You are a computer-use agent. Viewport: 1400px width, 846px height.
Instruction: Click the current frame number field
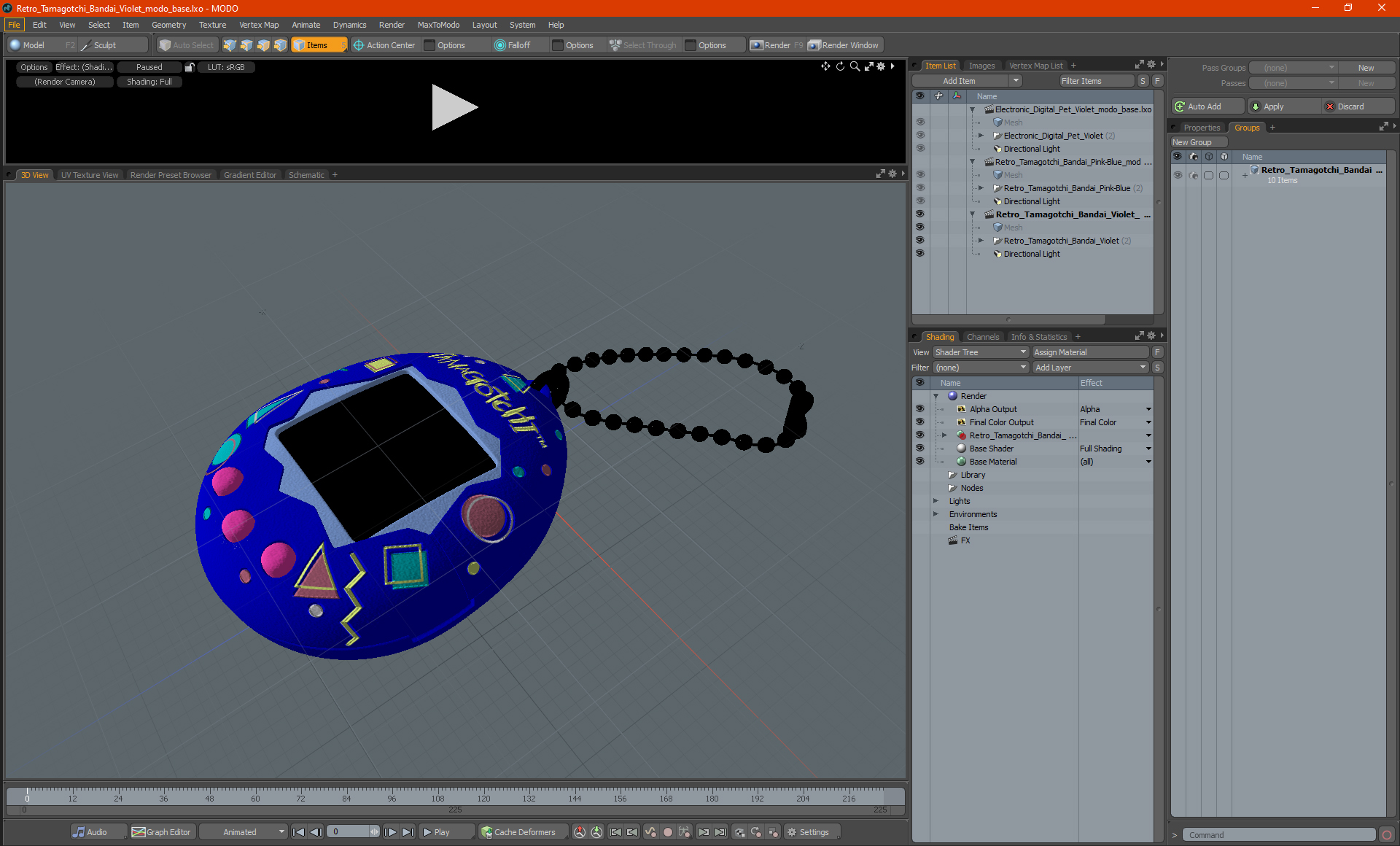pos(349,832)
